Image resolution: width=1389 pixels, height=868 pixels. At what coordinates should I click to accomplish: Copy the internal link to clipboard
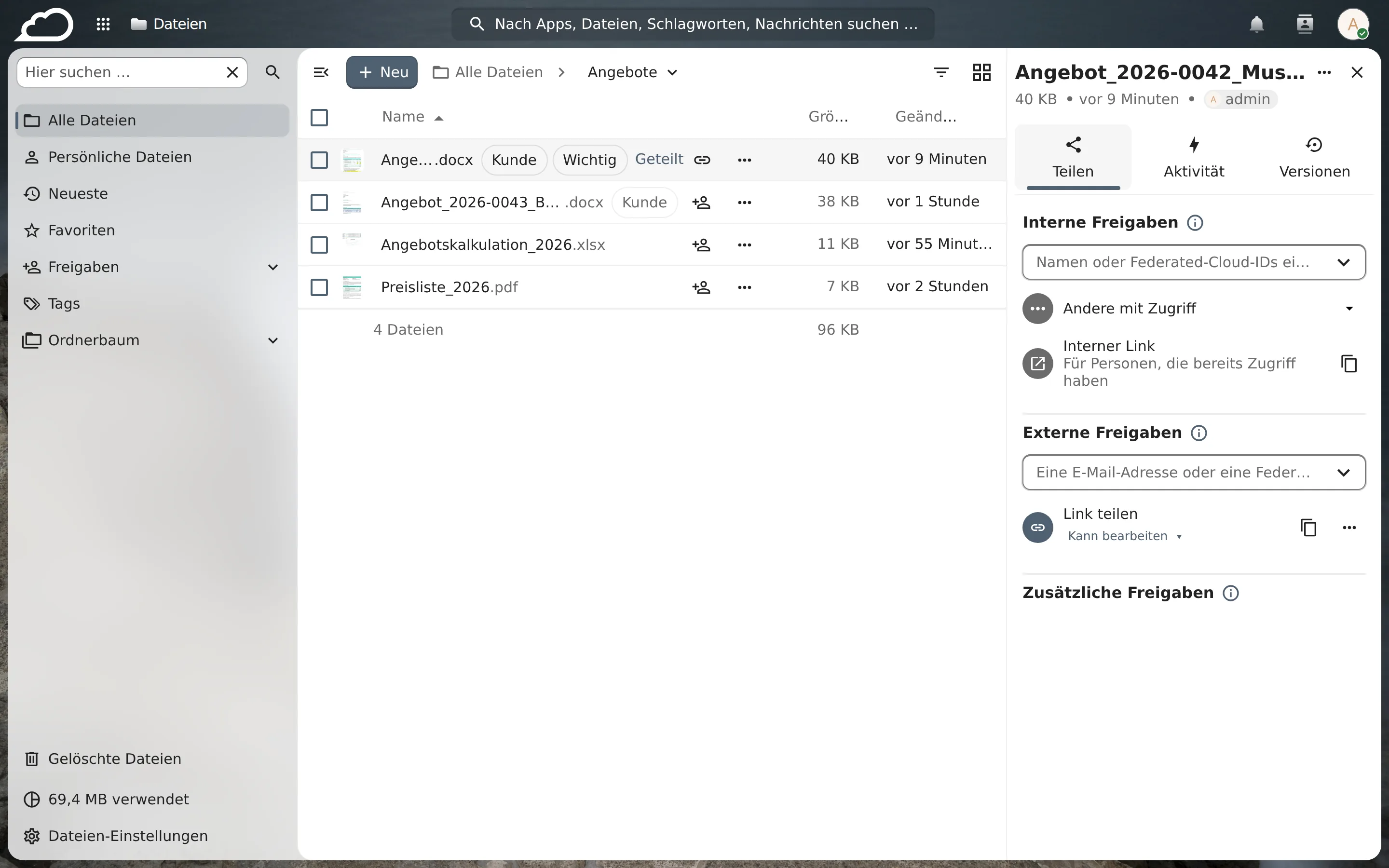[1349, 364]
